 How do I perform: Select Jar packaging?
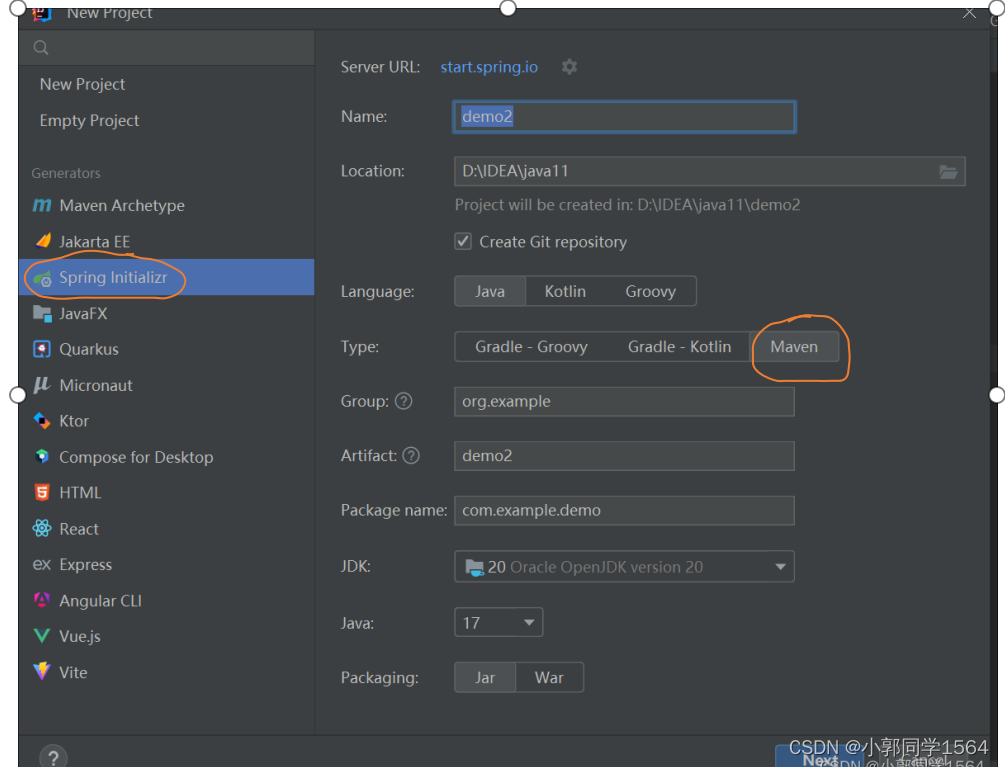pyautogui.click(x=485, y=677)
